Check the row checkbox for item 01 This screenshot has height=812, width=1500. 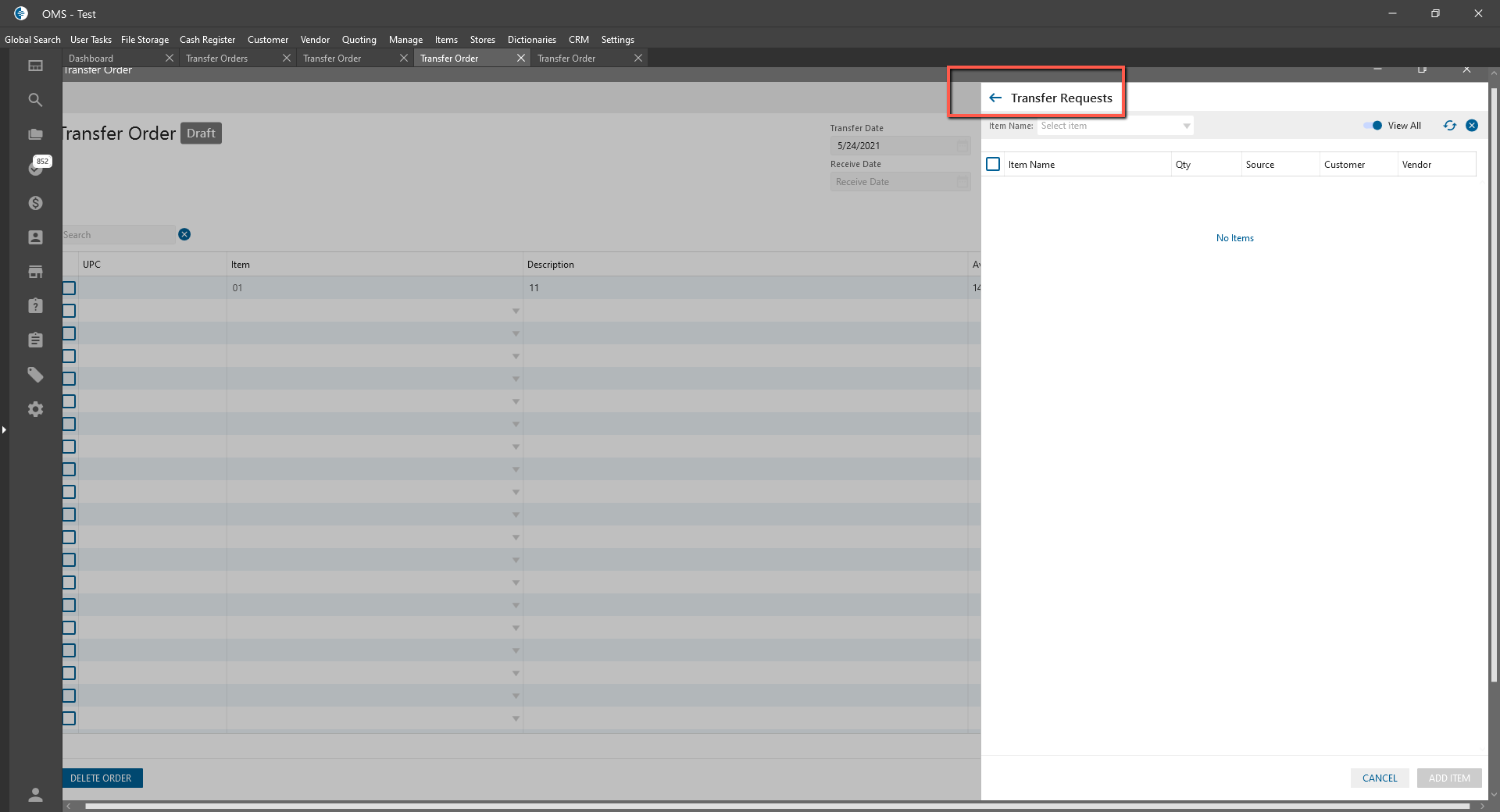point(70,288)
